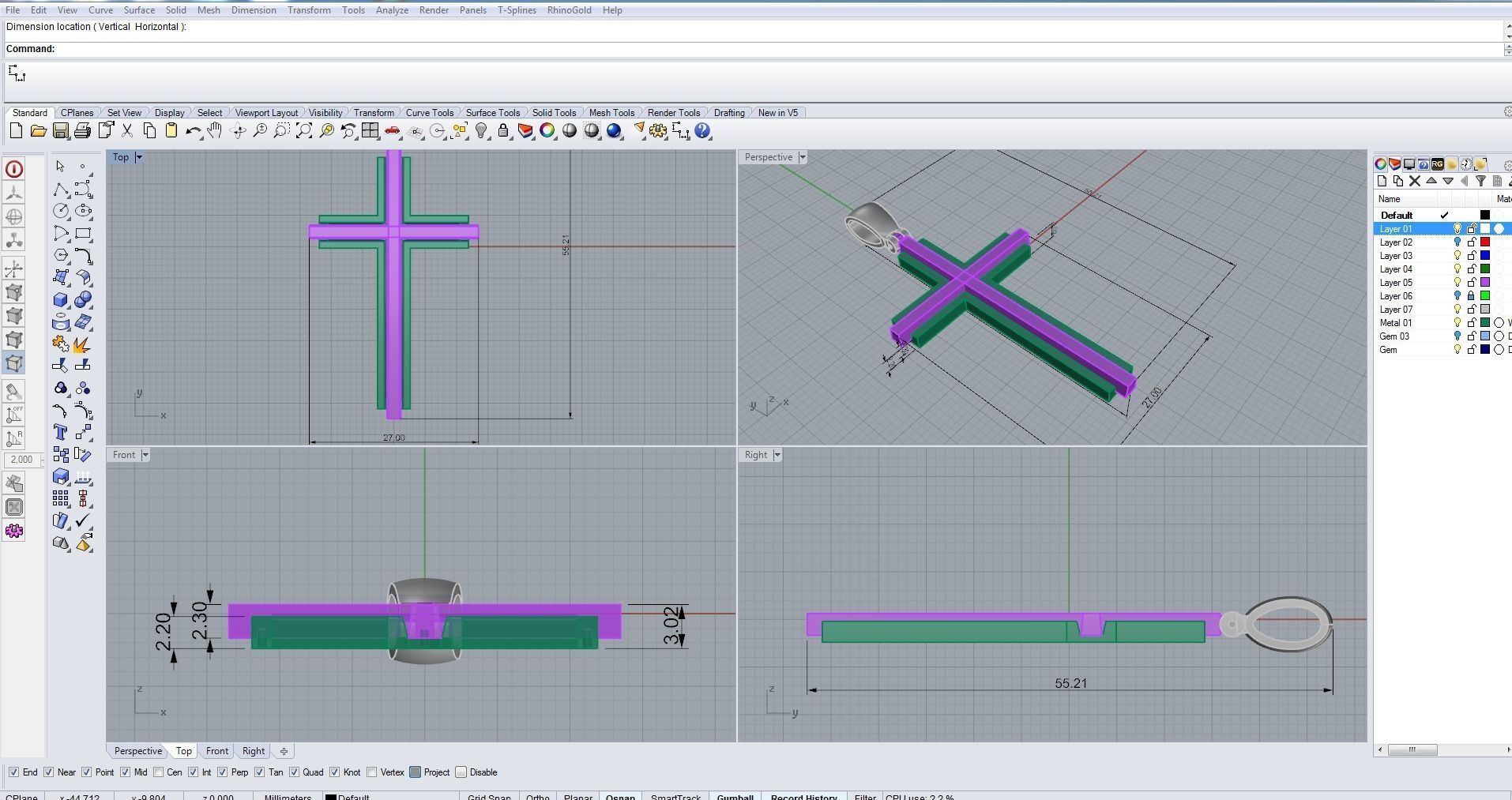Click the Zoom Extents icon
The height and width of the screenshot is (800, 1512).
(303, 131)
